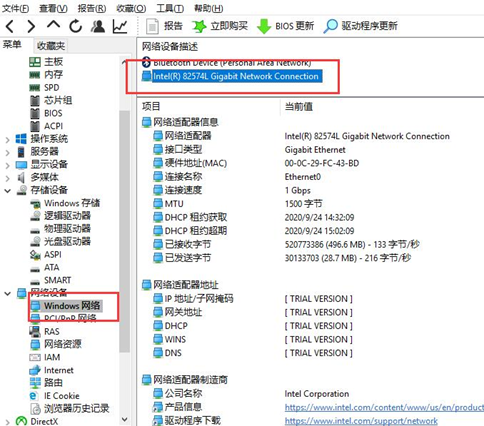Select 主板 in the tree

[x=46, y=62]
